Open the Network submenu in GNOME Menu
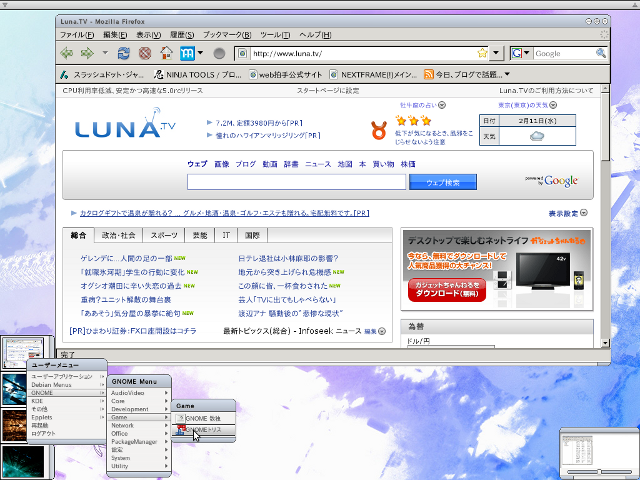This screenshot has width=640, height=480. (139, 425)
